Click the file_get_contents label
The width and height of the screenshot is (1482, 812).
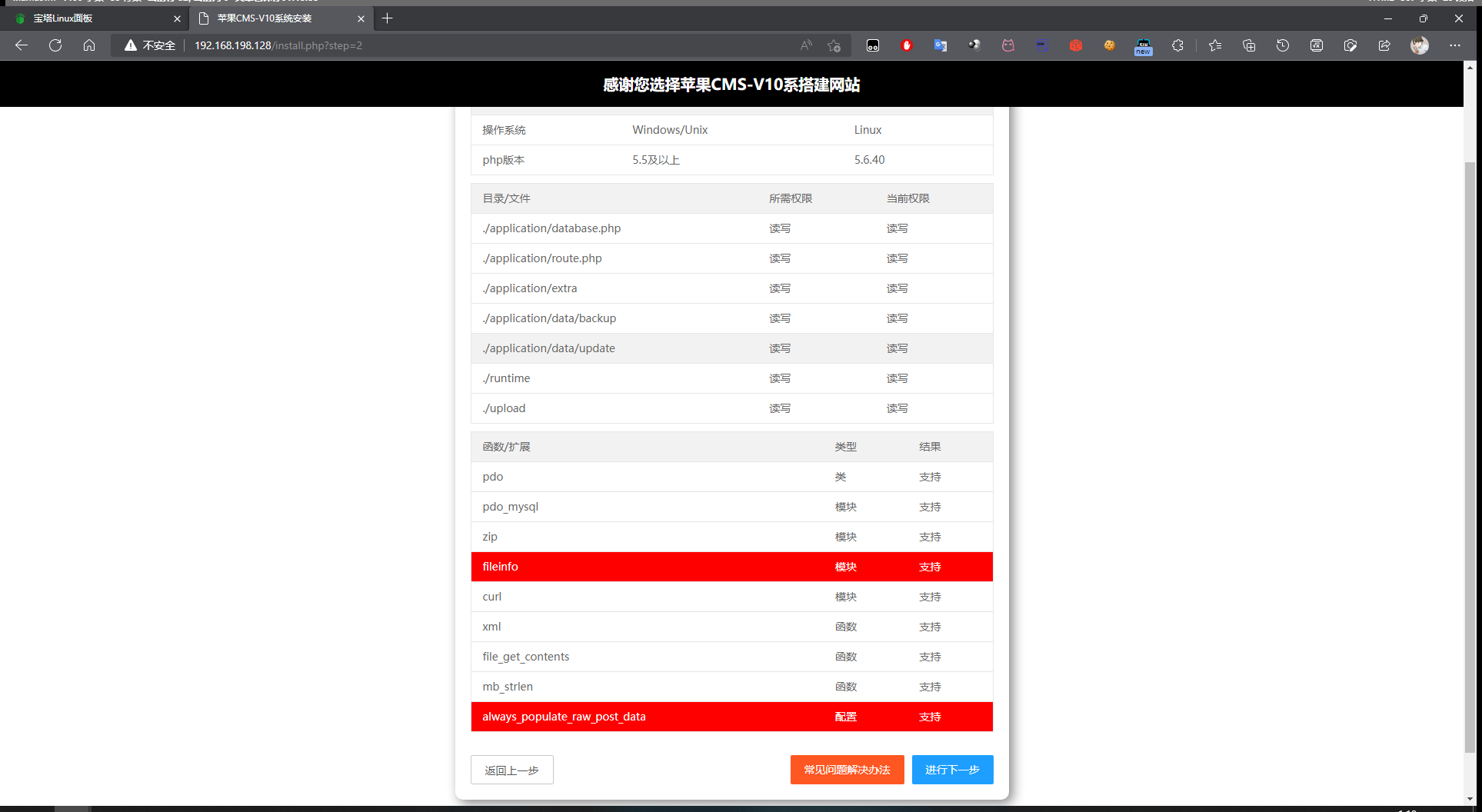pyautogui.click(x=526, y=657)
